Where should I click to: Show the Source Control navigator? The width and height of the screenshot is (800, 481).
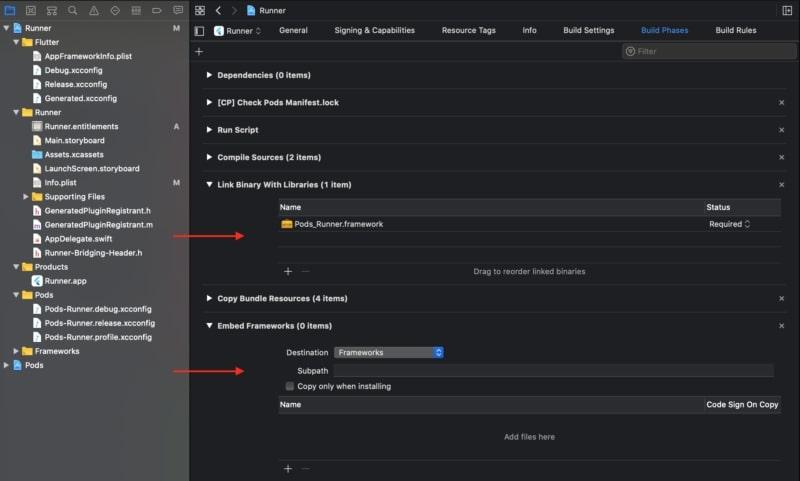point(31,10)
